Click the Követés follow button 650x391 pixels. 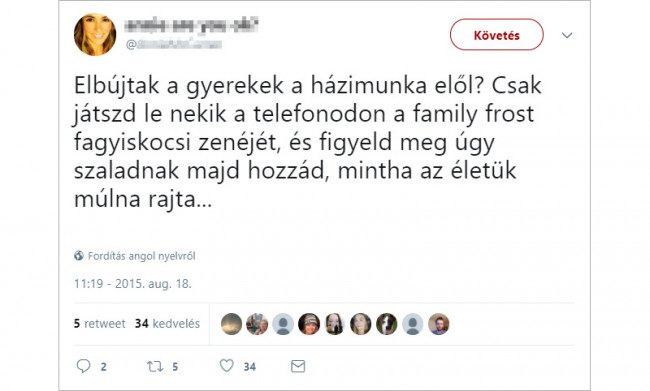(x=497, y=35)
